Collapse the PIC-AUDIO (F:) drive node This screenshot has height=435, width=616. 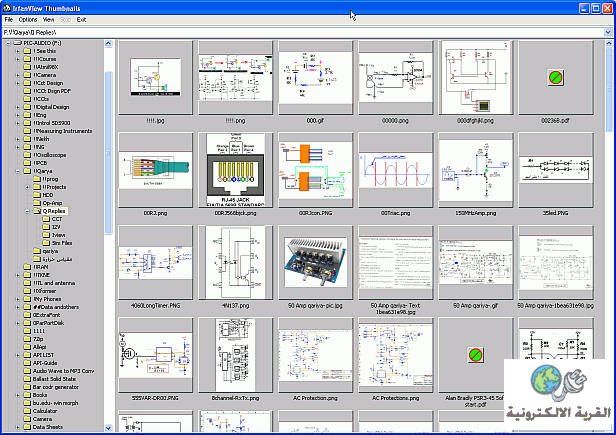[8, 43]
